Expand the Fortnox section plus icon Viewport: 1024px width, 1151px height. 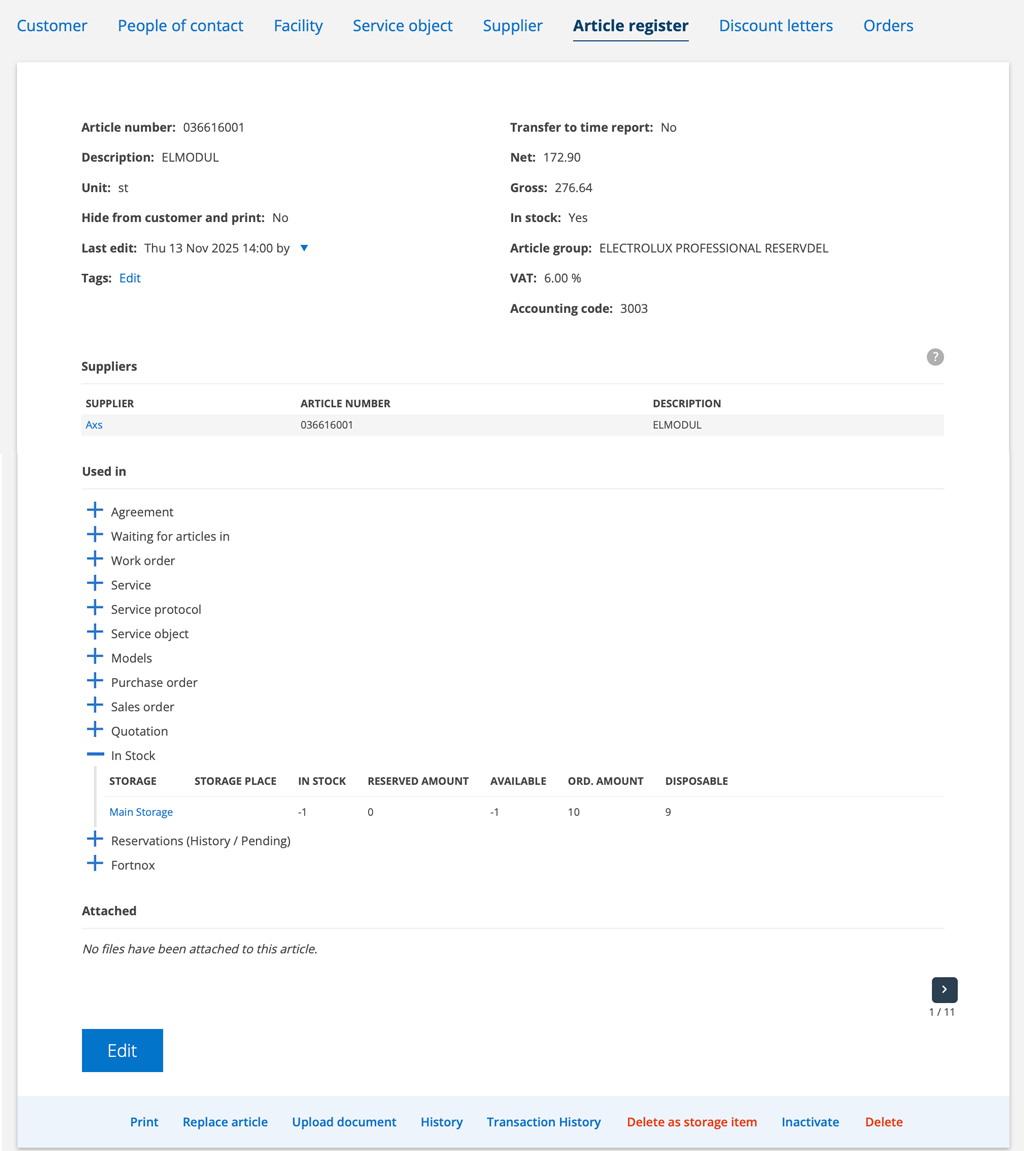pos(95,864)
